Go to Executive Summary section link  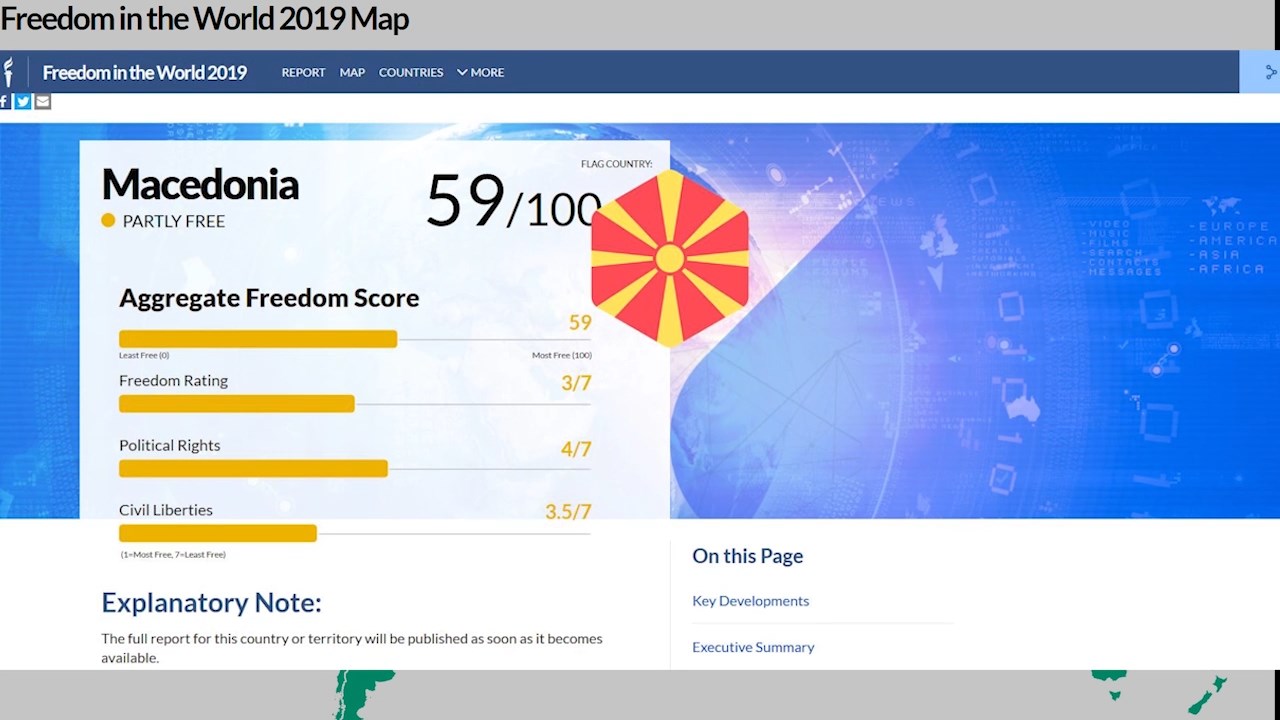[753, 647]
